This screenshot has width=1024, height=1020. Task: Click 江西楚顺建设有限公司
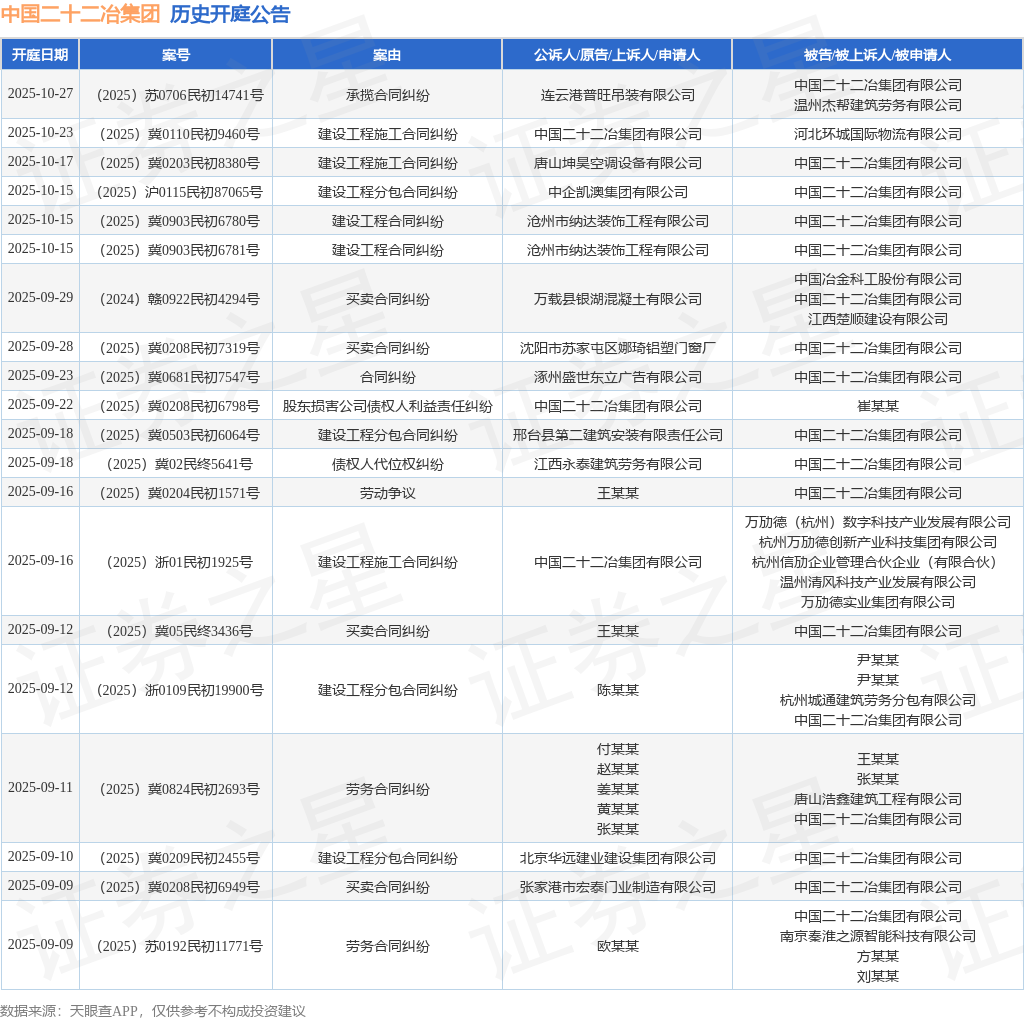(x=878, y=319)
